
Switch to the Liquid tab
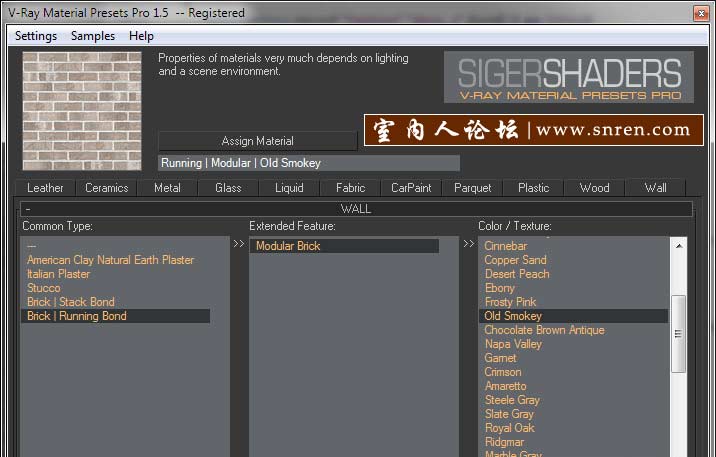289,188
